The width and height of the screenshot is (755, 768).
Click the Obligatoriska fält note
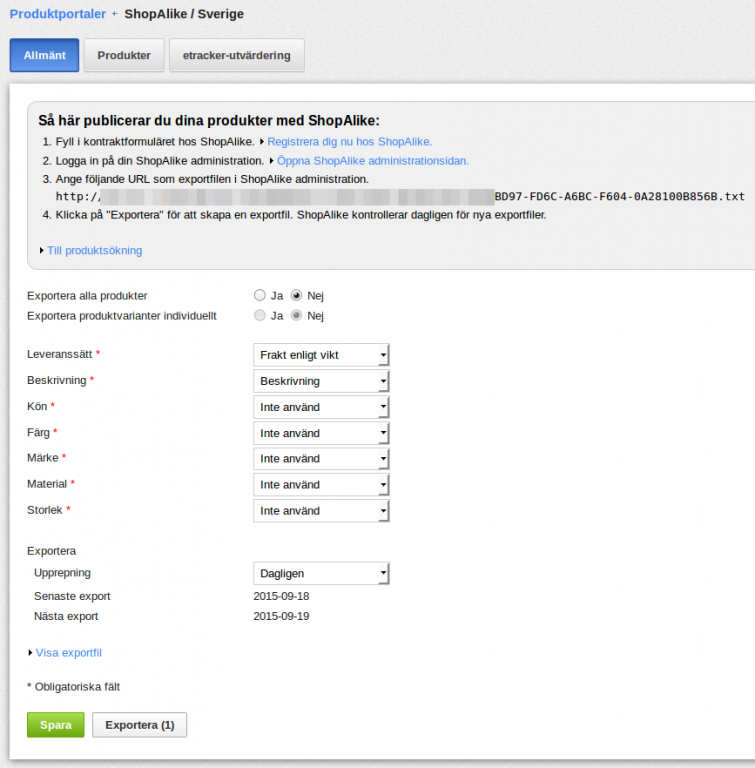[73, 687]
